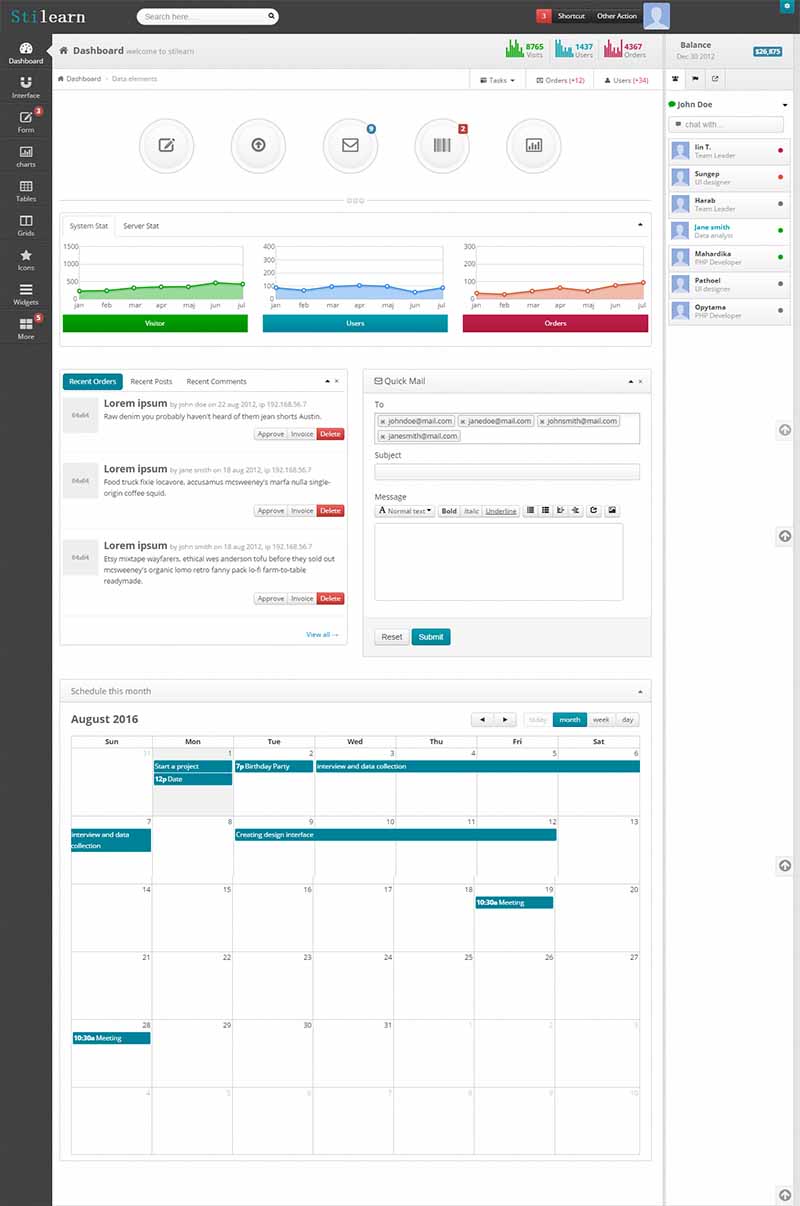Switch to the Server Stat tab
Viewport: 800px width, 1206px height.
pyautogui.click(x=141, y=226)
